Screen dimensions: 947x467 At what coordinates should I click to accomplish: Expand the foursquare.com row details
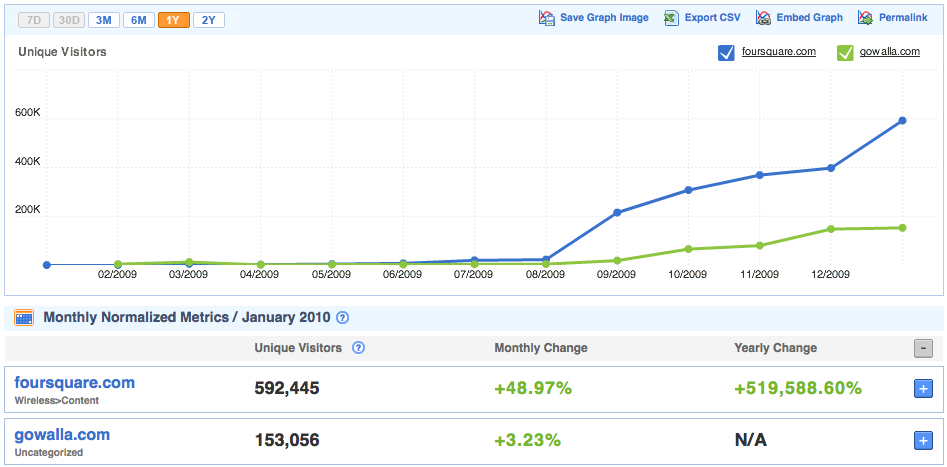923,390
